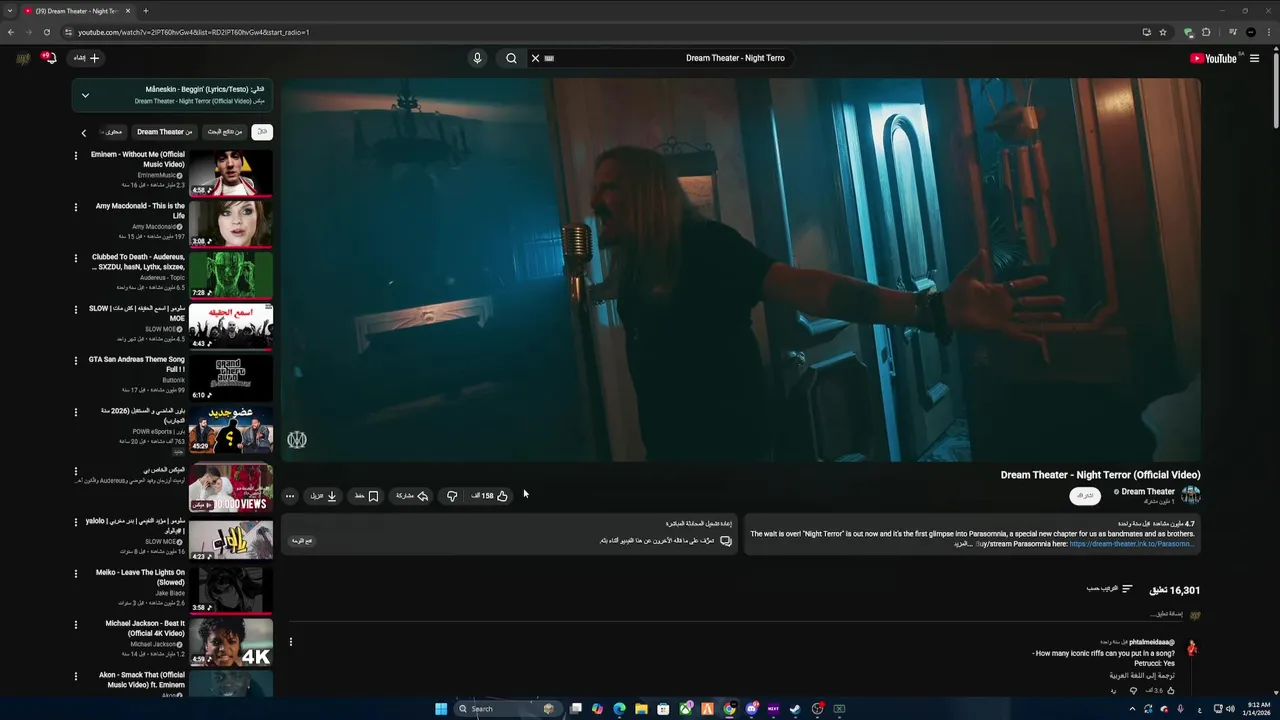Open the phtalmeidaaa commenter profile

pos(1152,642)
